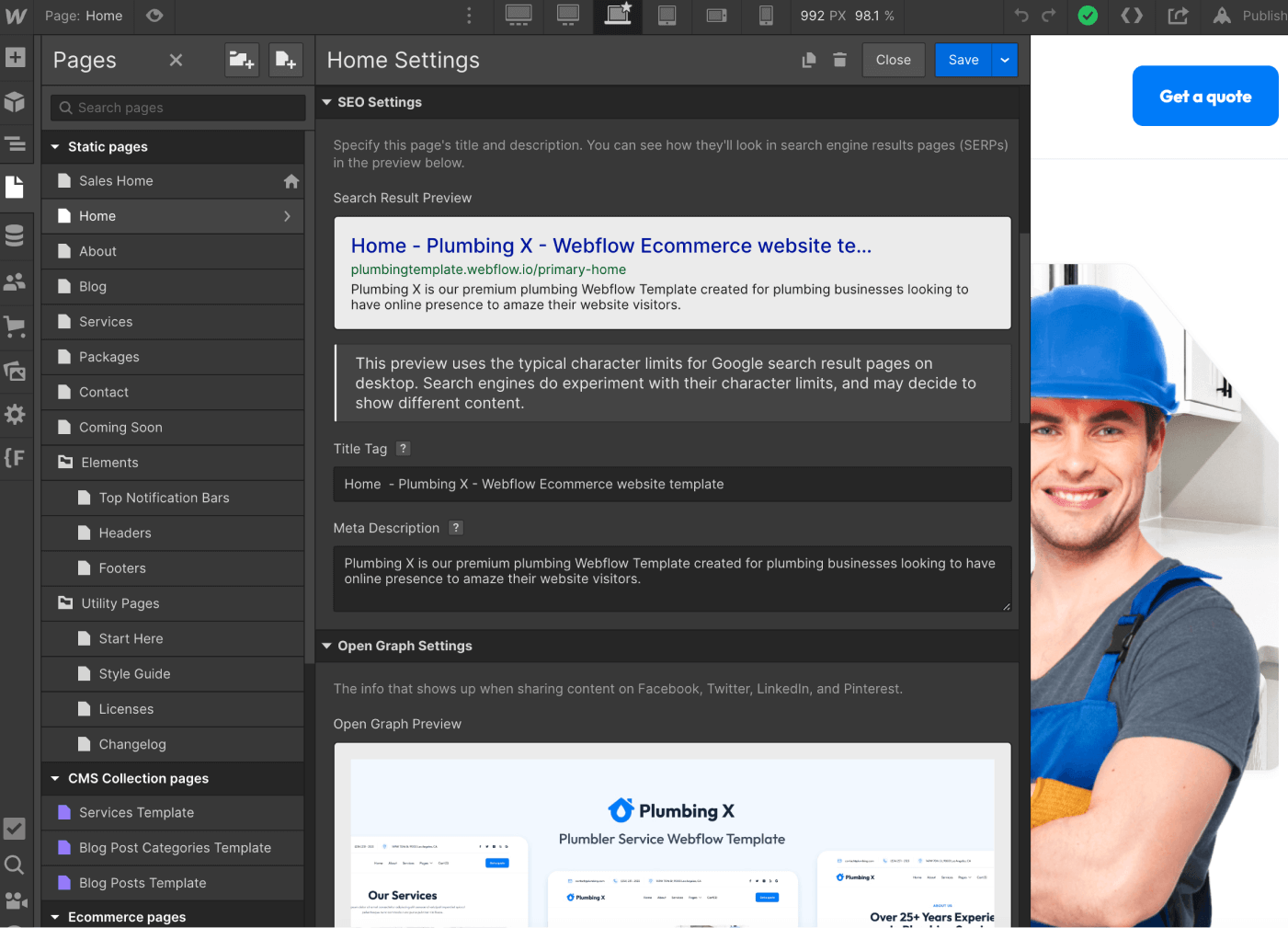Click the Get a quote button
This screenshot has height=928, width=1288.
(x=1204, y=96)
